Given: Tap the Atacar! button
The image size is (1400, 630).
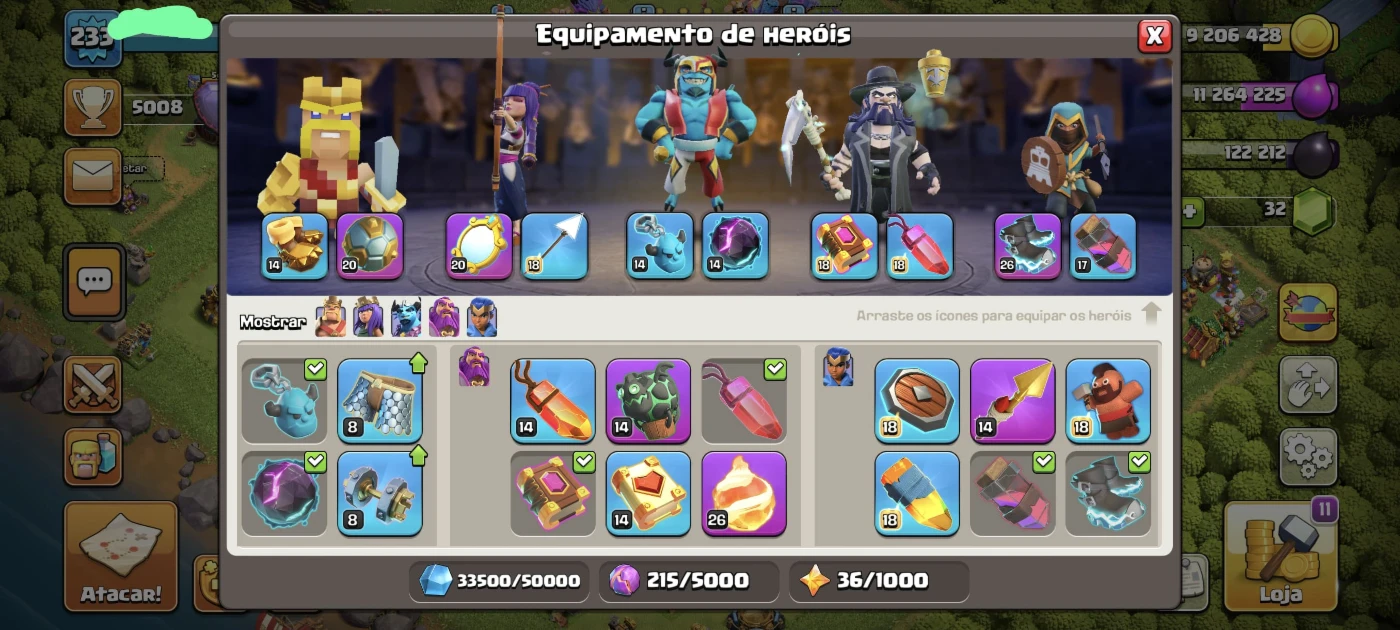Looking at the screenshot, I should pyautogui.click(x=121, y=555).
